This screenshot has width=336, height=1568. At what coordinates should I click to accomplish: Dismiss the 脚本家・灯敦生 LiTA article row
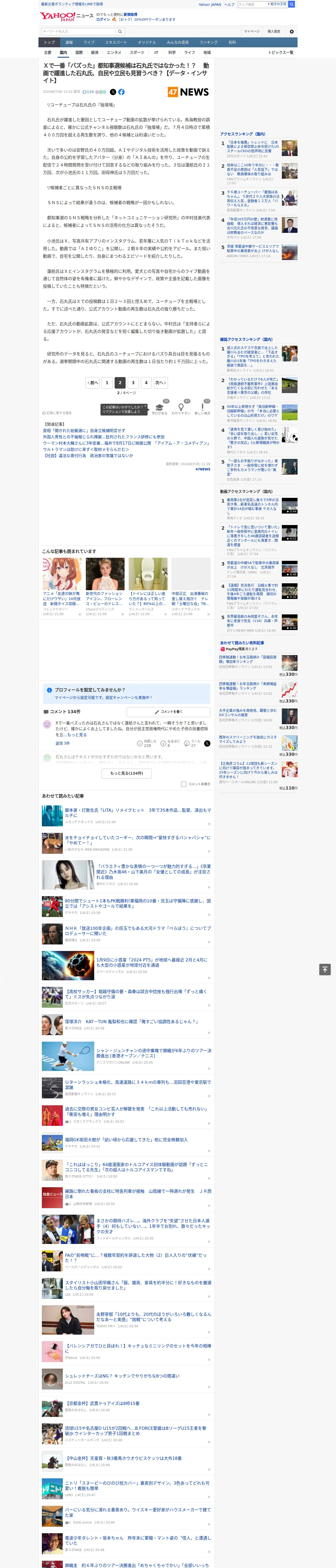(209, 824)
